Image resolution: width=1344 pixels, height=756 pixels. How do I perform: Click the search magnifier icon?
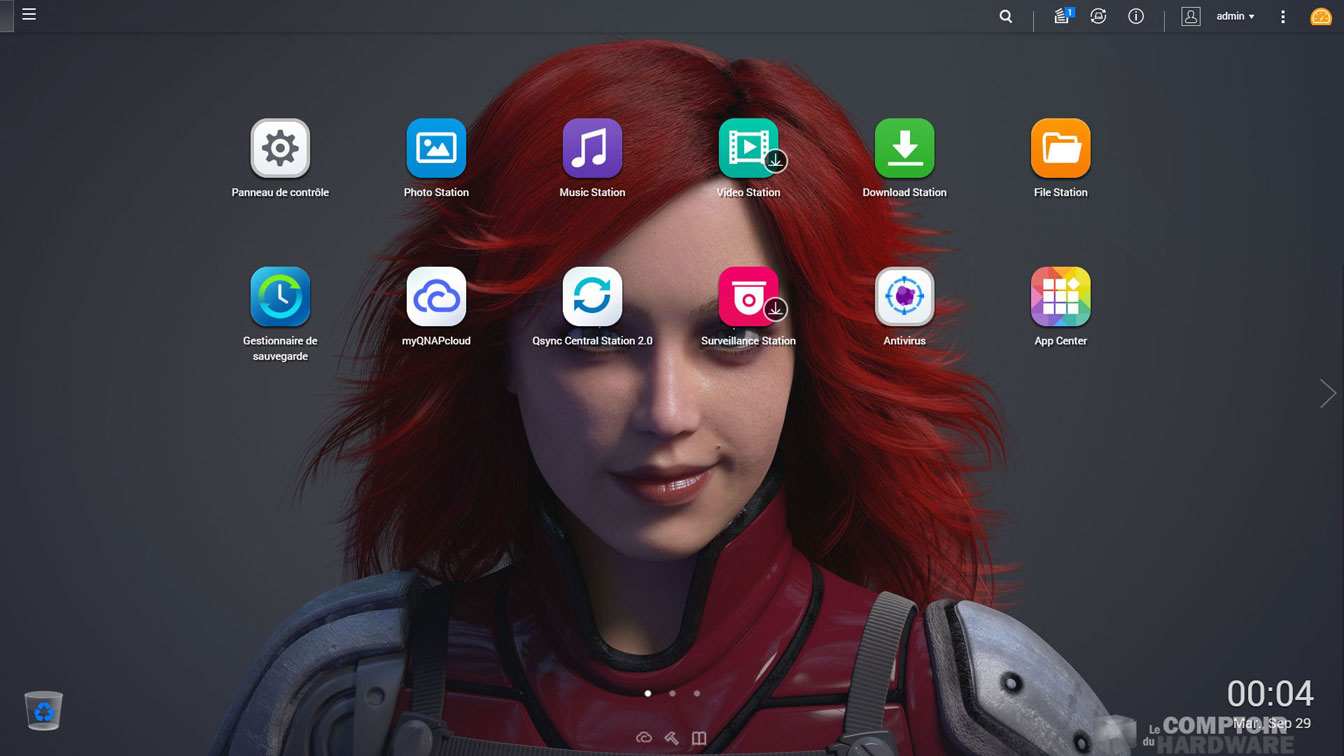point(1006,16)
